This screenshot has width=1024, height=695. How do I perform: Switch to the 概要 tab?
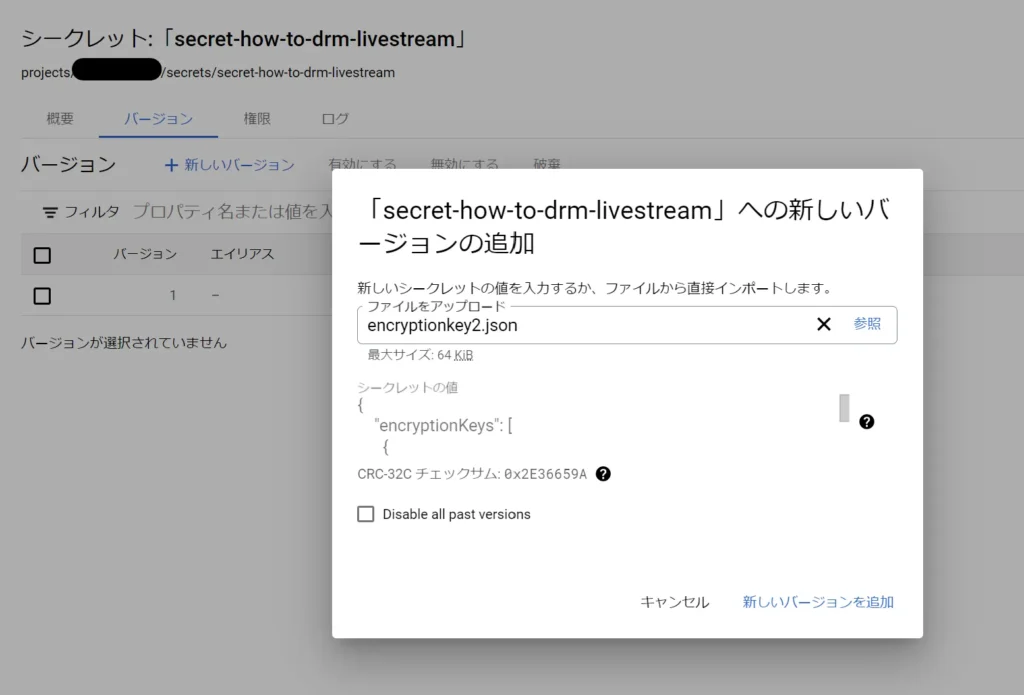coord(60,119)
